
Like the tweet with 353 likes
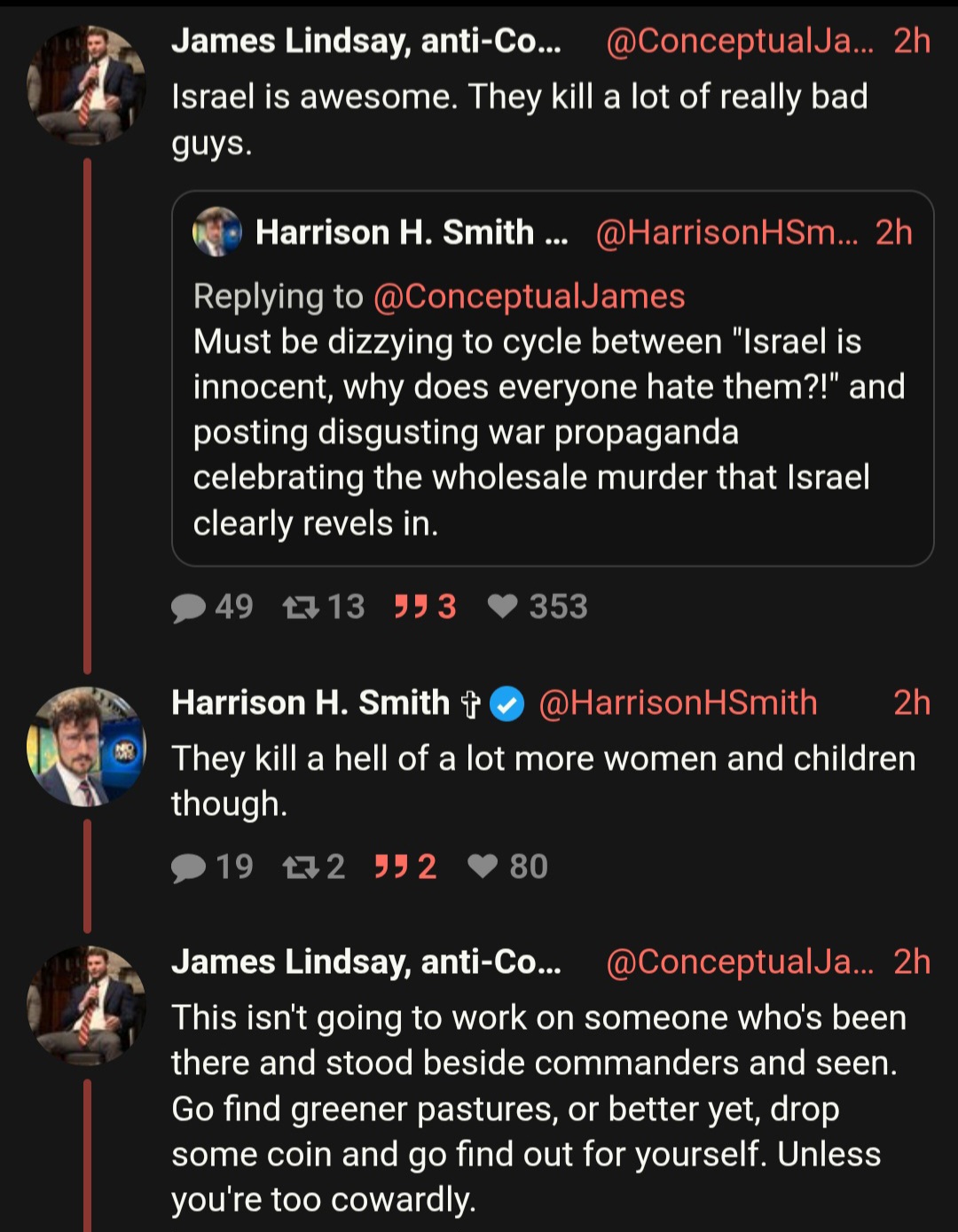tap(503, 606)
